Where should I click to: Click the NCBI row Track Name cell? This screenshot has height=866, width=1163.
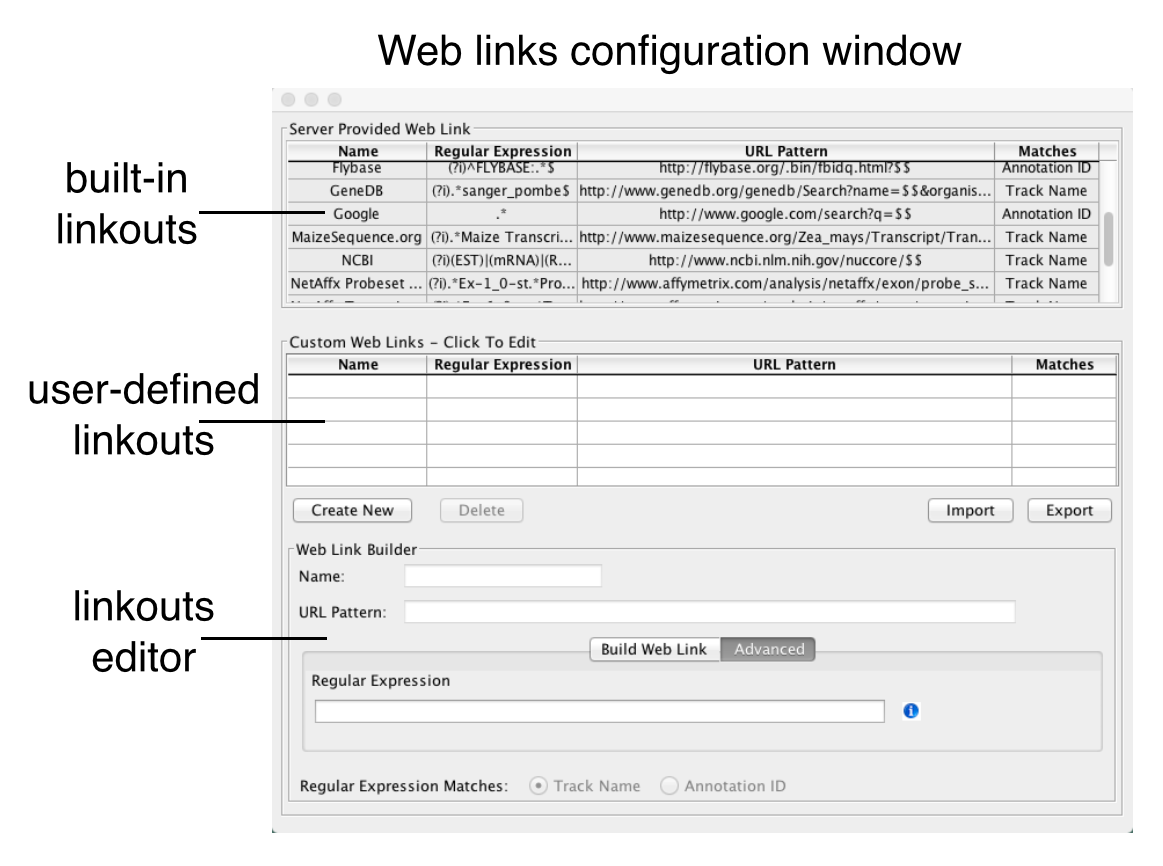point(1046,260)
